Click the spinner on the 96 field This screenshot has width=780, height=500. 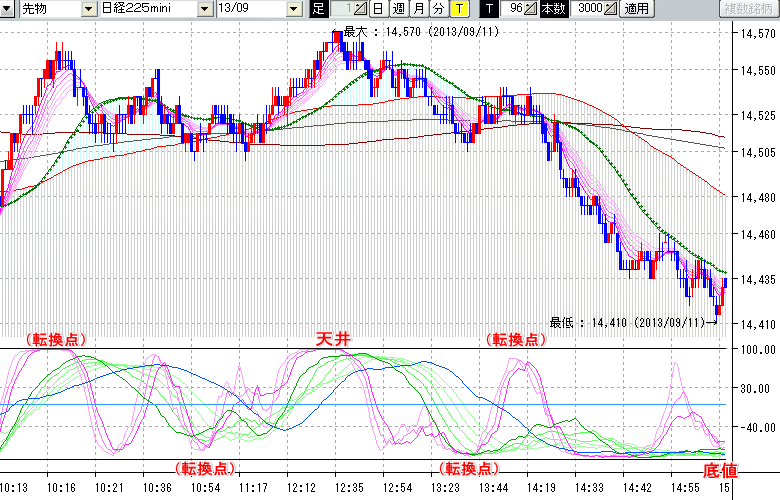pyautogui.click(x=531, y=9)
